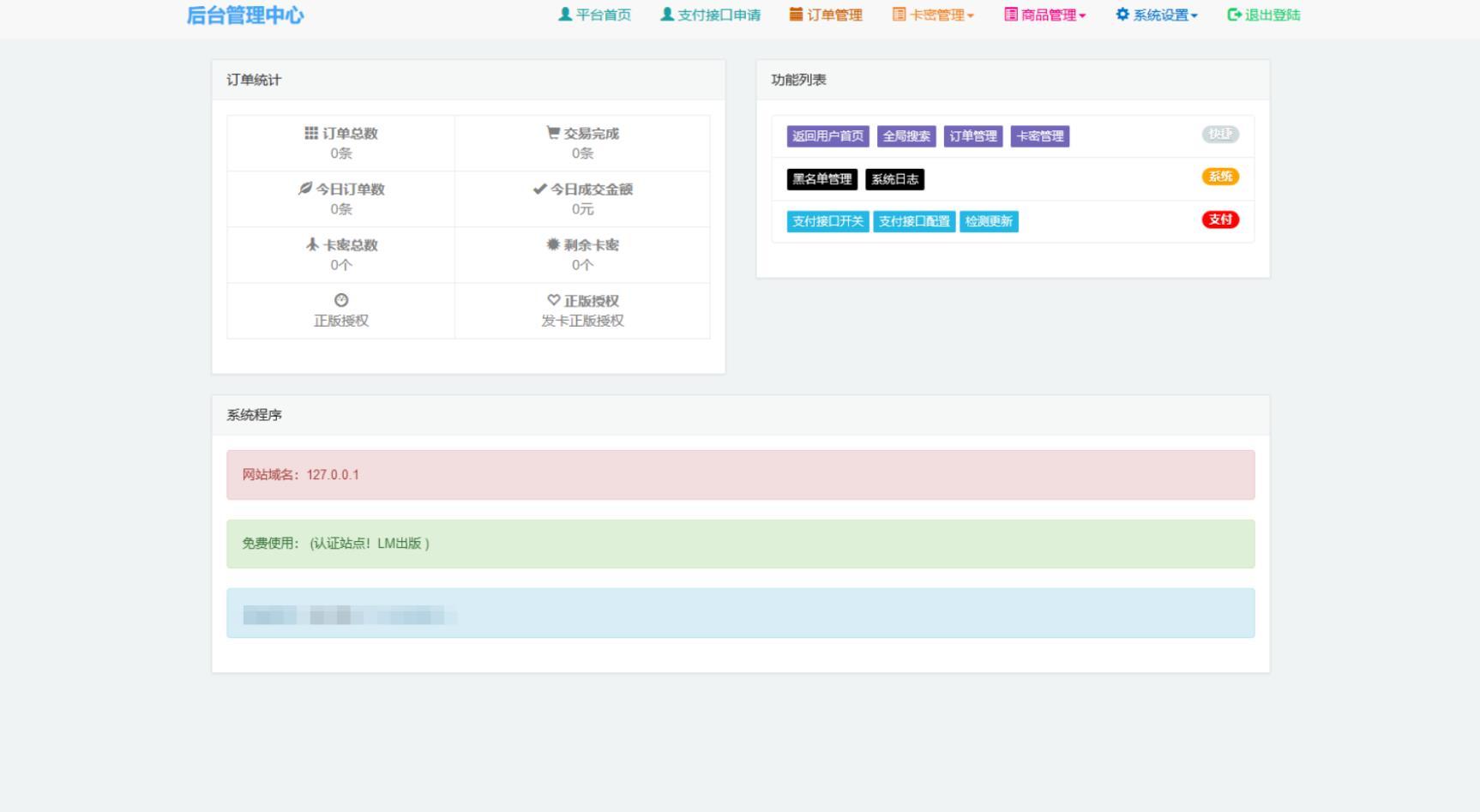Click the certificate icon beside 剩余卡密
1480x812 pixels.
pos(553,244)
